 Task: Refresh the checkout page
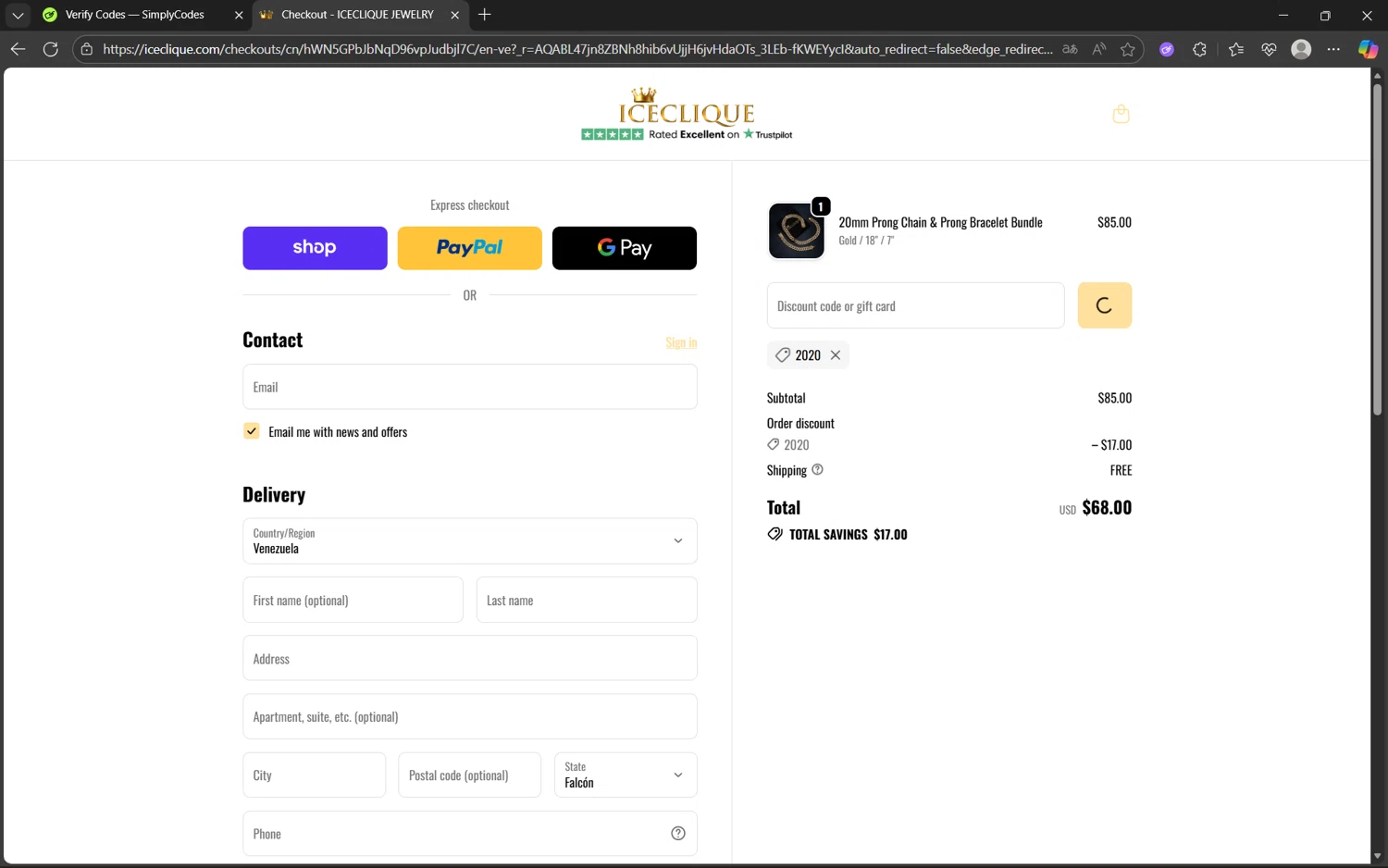[51, 49]
